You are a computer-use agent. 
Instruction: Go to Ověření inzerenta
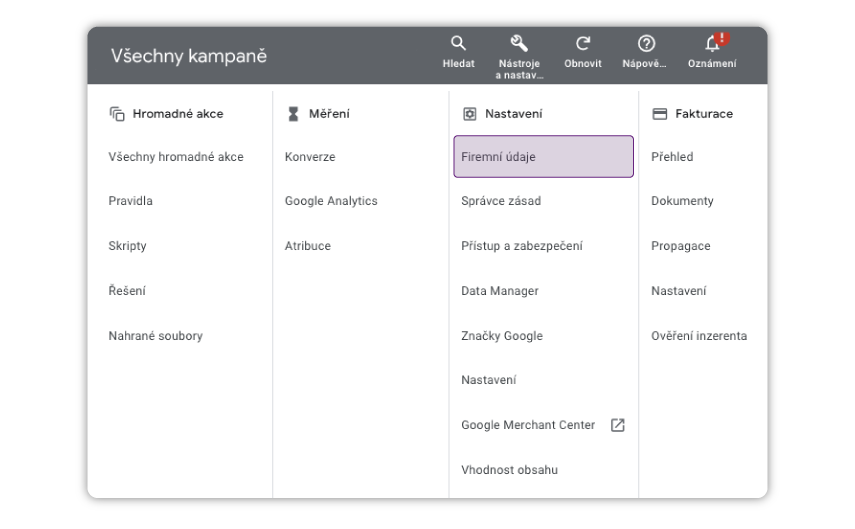point(699,336)
